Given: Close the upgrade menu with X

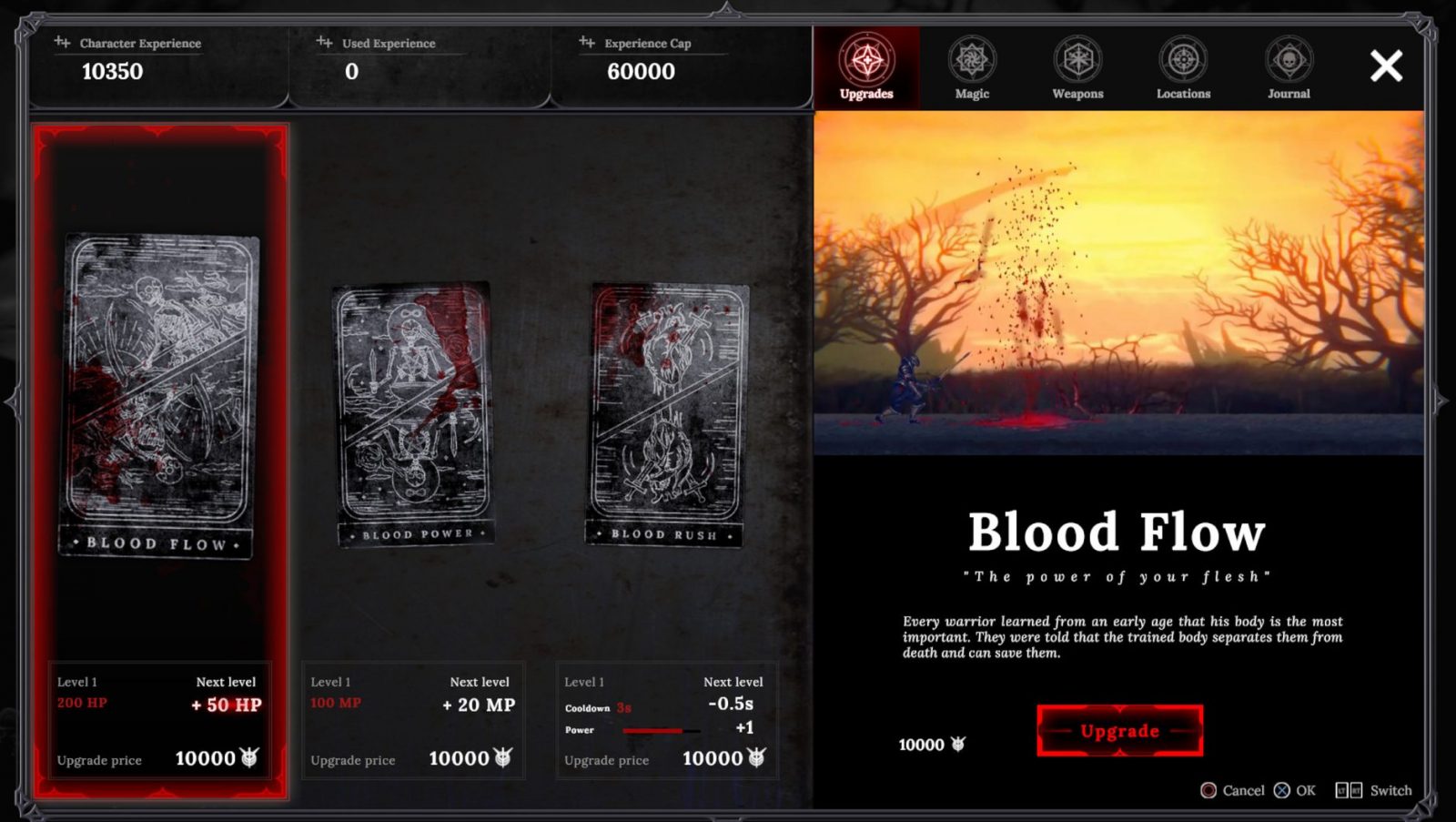Looking at the screenshot, I should [1386, 66].
